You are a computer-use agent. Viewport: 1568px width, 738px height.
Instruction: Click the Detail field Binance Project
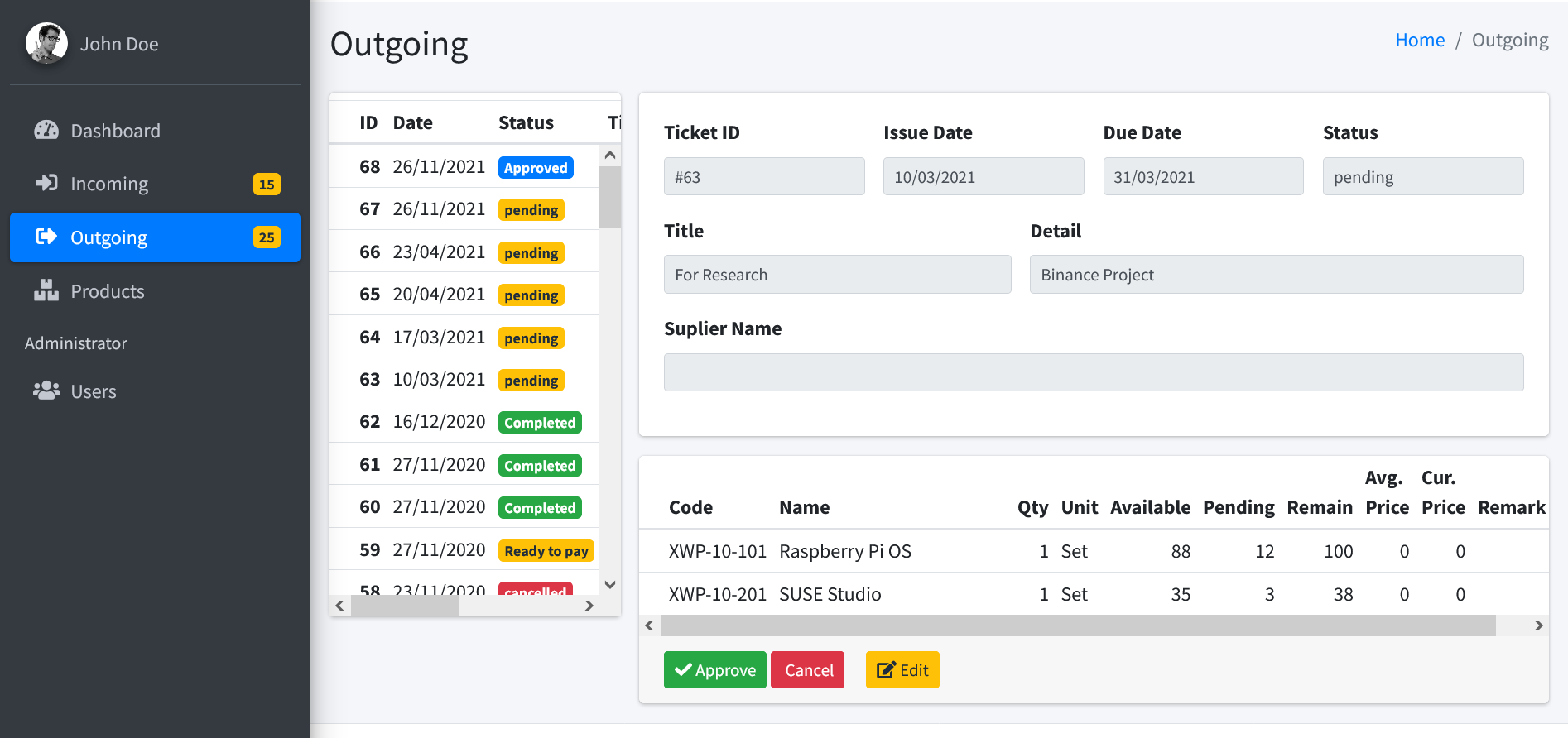[1277, 274]
